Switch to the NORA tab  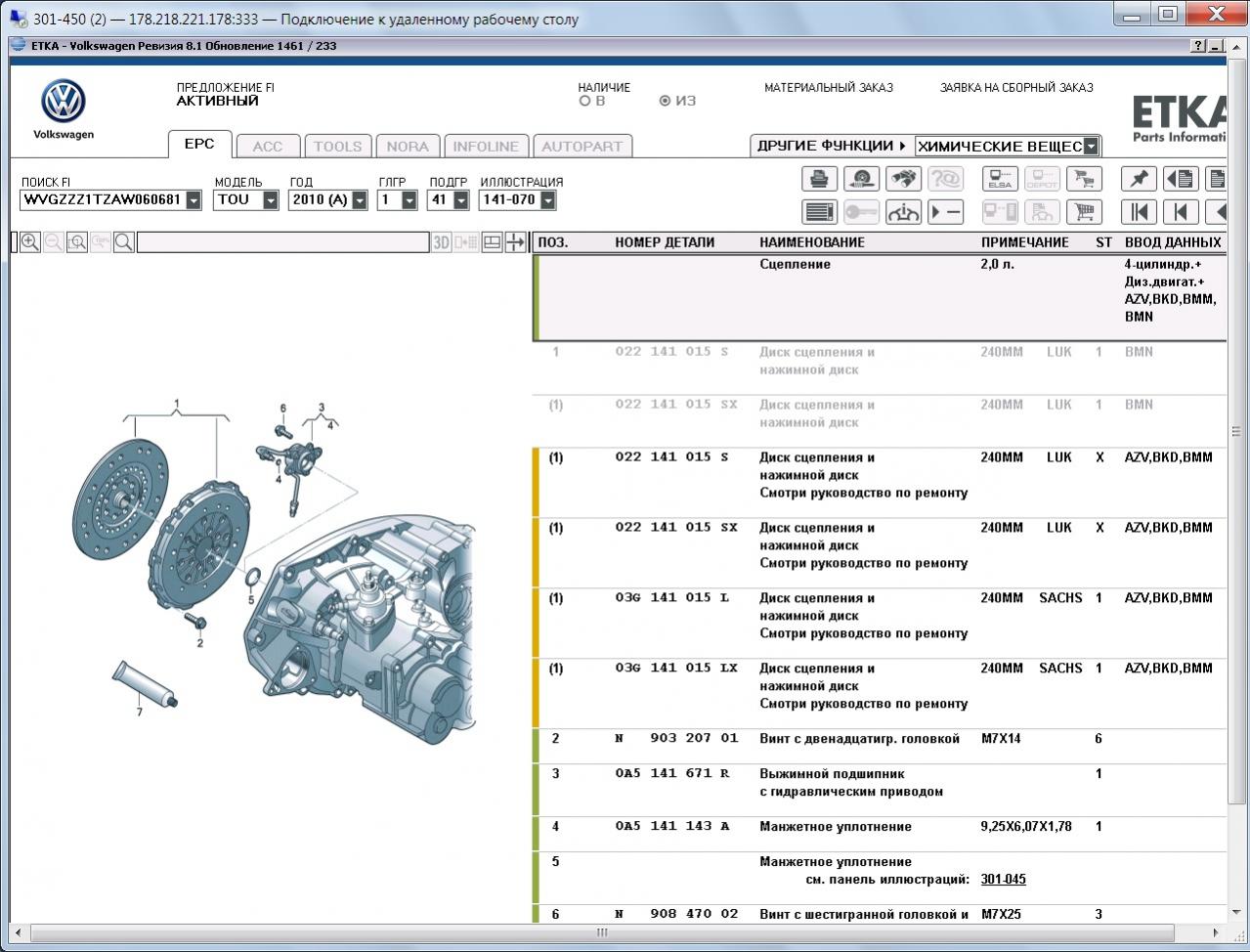point(408,147)
